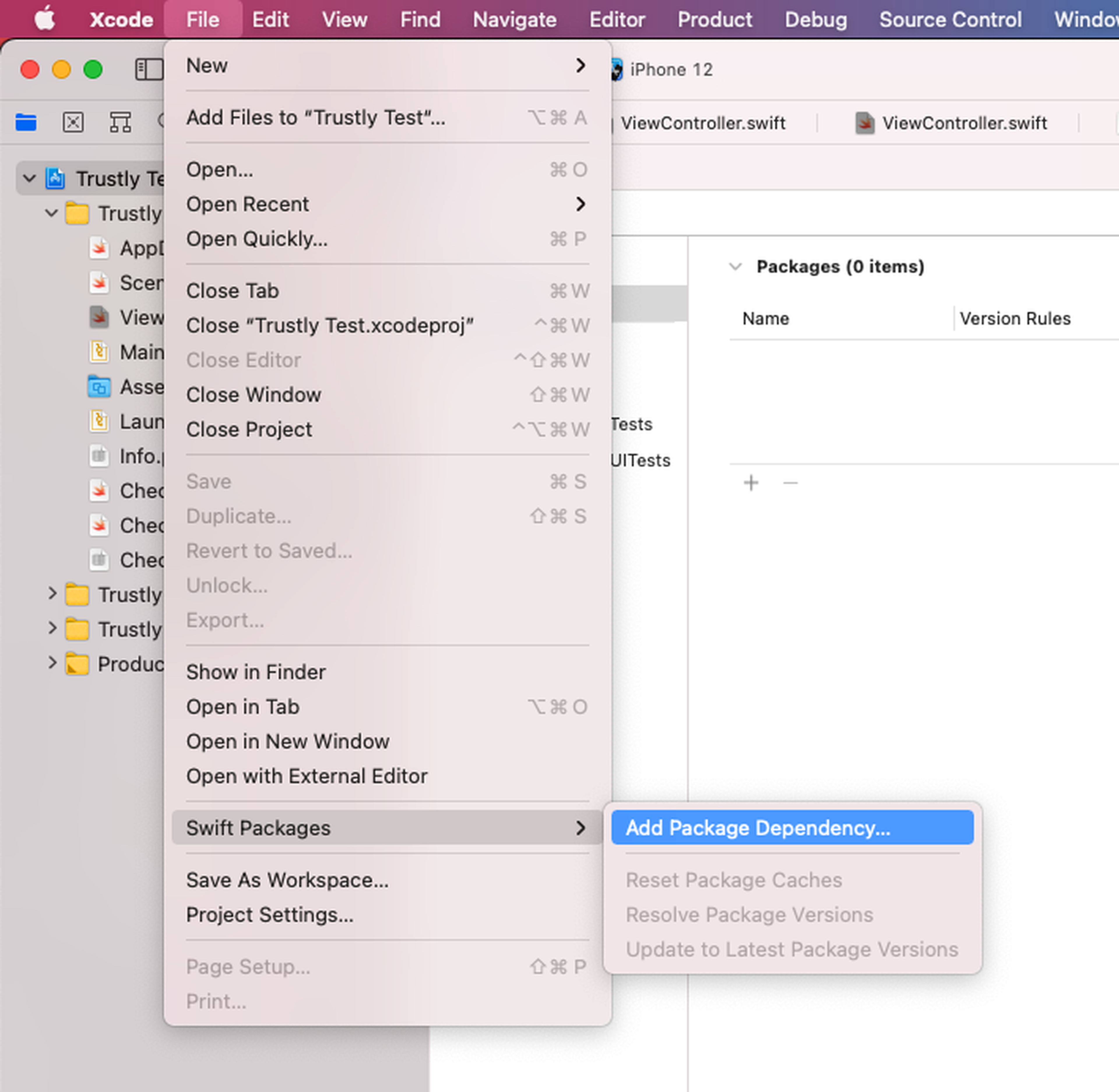Open the Navigate menu
The height and width of the screenshot is (1092, 1119).
click(514, 20)
